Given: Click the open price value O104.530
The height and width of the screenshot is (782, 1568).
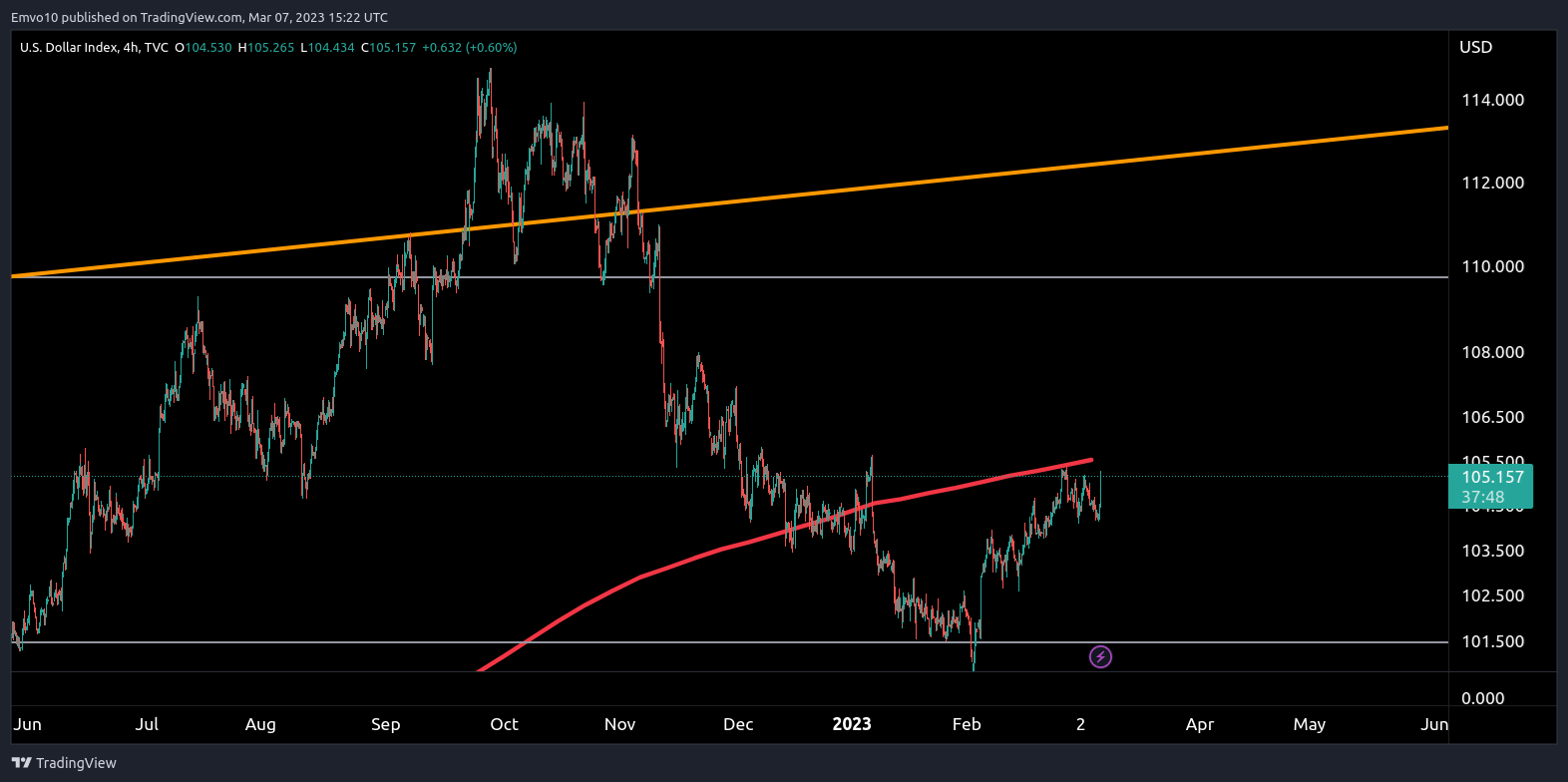Looking at the screenshot, I should (x=203, y=47).
